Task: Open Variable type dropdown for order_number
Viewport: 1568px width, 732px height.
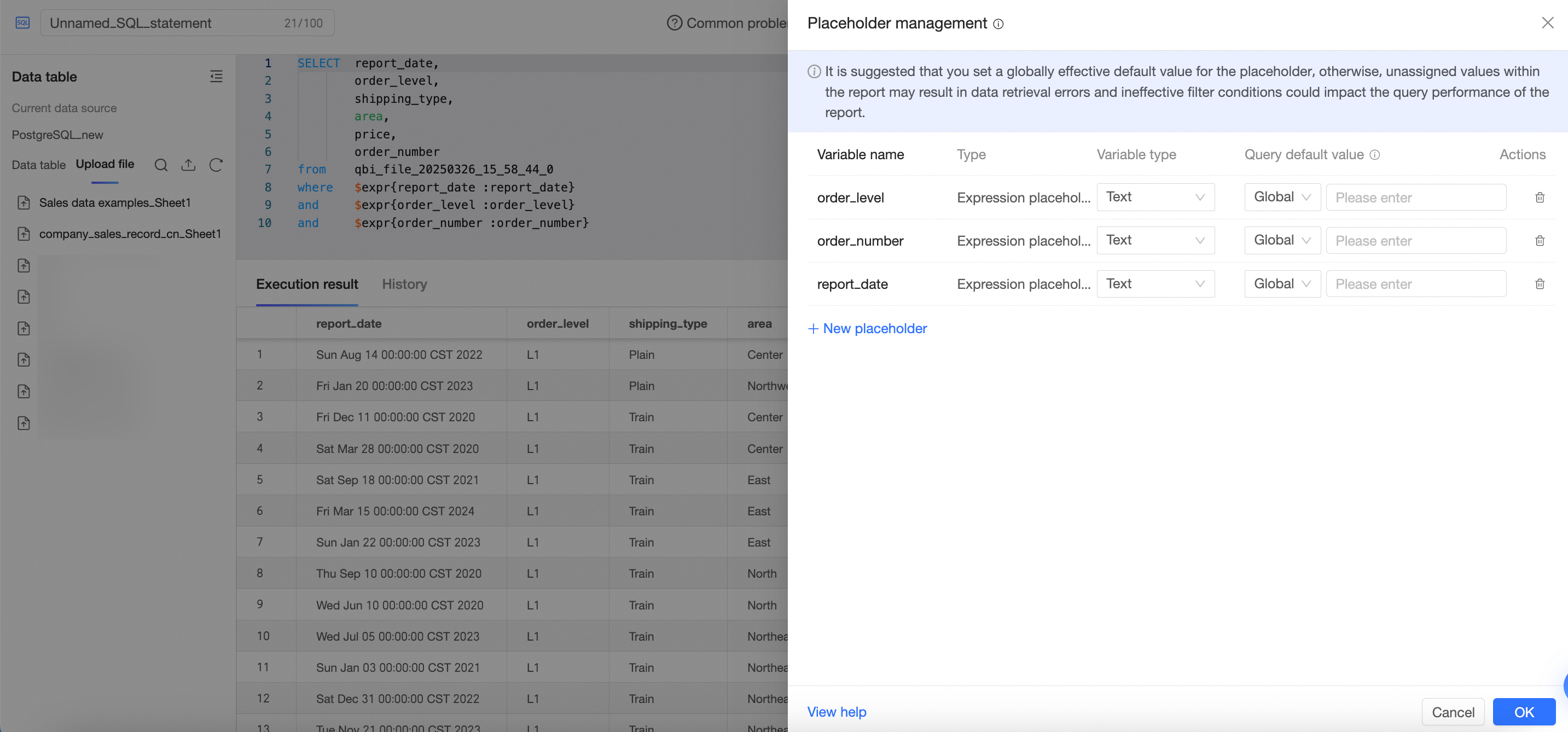Action: point(1155,240)
